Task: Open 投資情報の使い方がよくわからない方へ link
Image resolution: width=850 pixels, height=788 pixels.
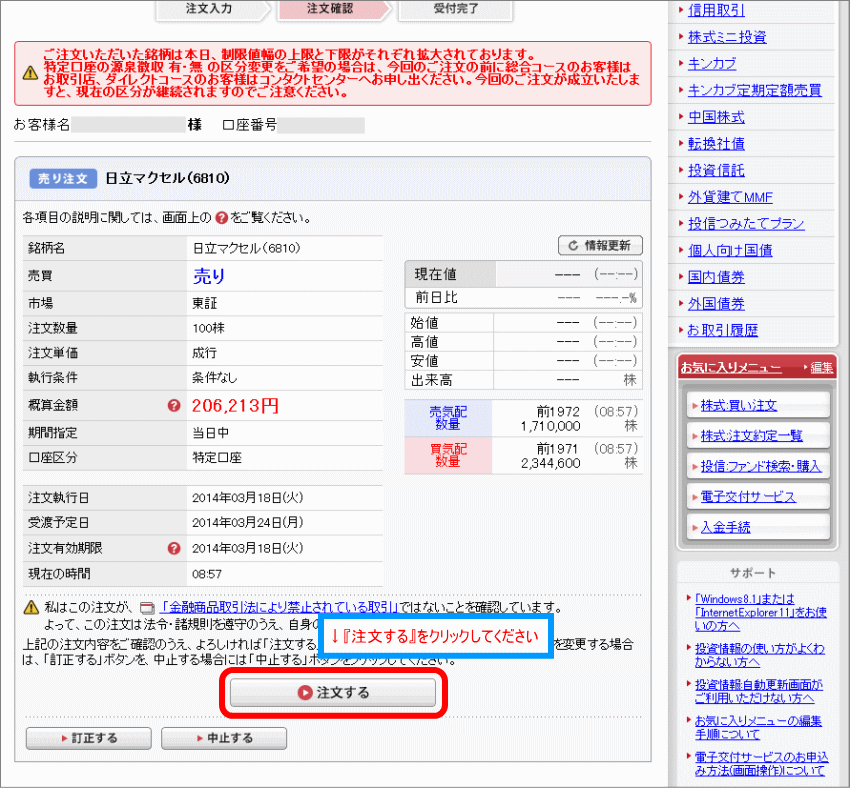Action: (x=759, y=655)
